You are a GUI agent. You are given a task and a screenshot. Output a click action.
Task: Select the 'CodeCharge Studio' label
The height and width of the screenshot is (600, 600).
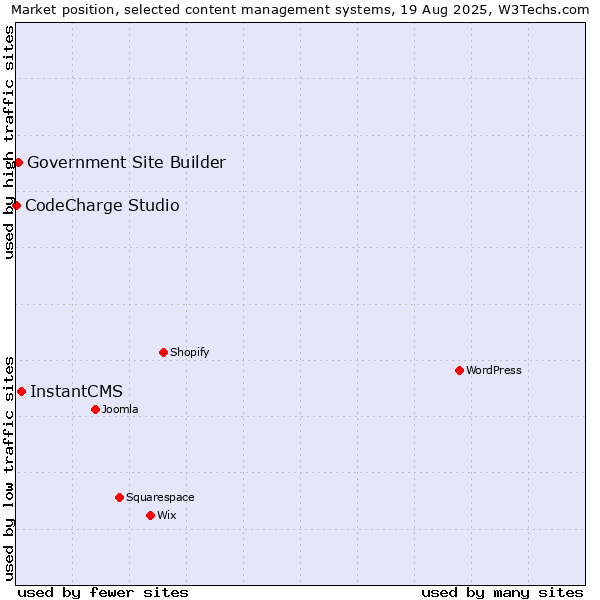pyautogui.click(x=102, y=205)
